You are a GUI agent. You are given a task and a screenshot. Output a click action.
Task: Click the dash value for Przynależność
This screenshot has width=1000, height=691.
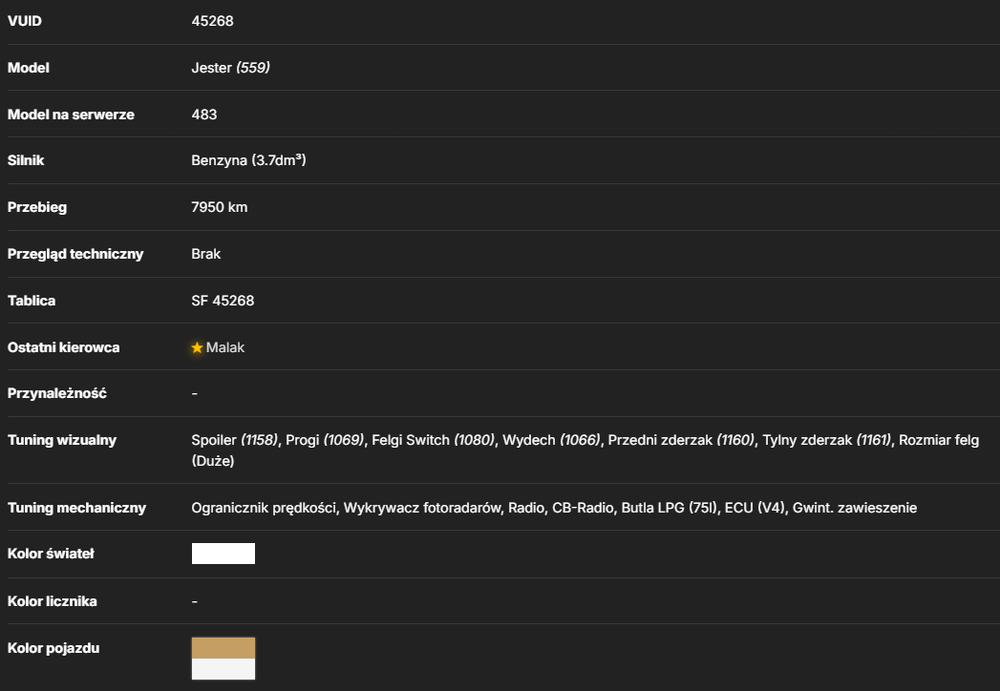195,394
